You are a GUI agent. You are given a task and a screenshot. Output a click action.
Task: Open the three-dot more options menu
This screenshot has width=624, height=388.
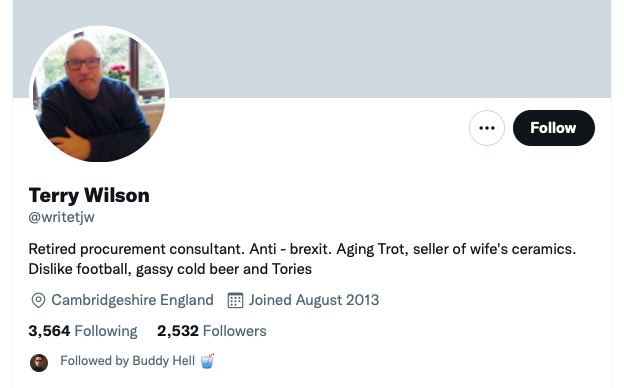pyautogui.click(x=487, y=128)
